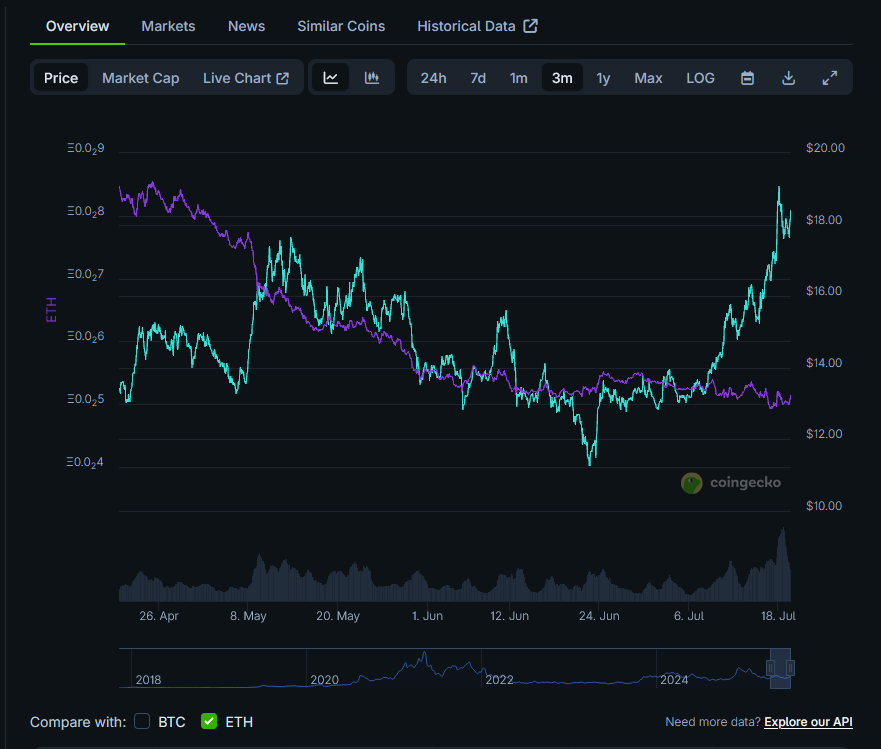Select the 2020 label in navigator timeline

coord(324,680)
